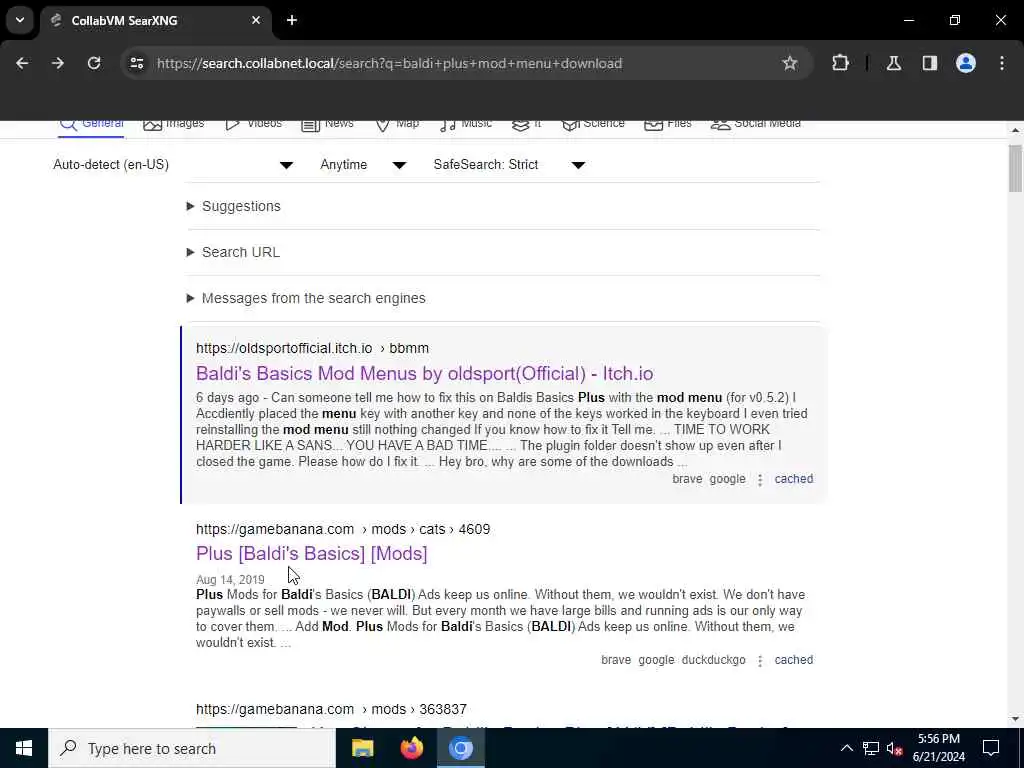Viewport: 1024px width, 768px height.
Task: Open the network status tray icon
Action: pos(871,748)
